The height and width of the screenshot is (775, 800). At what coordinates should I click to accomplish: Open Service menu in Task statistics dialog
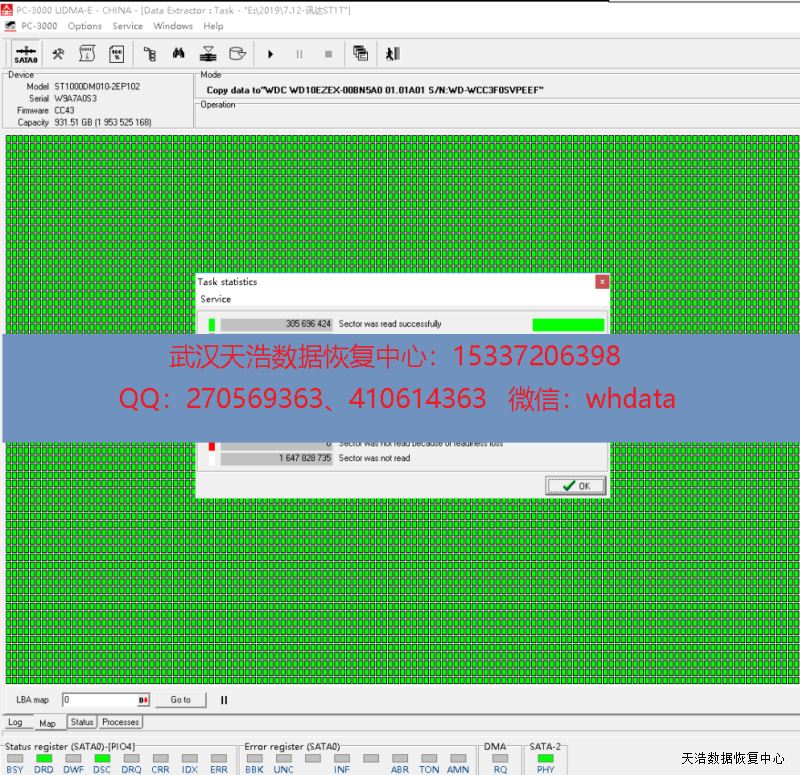coord(215,299)
